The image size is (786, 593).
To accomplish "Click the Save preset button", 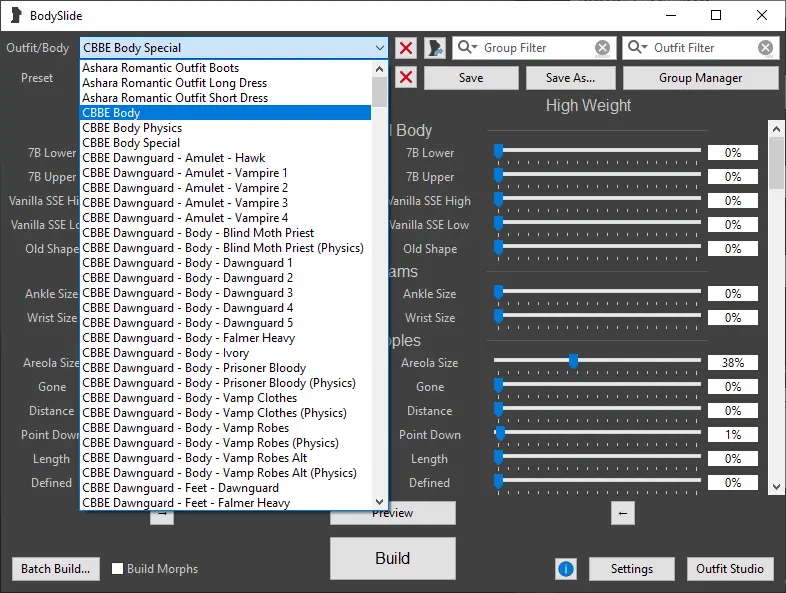I will (x=471, y=78).
